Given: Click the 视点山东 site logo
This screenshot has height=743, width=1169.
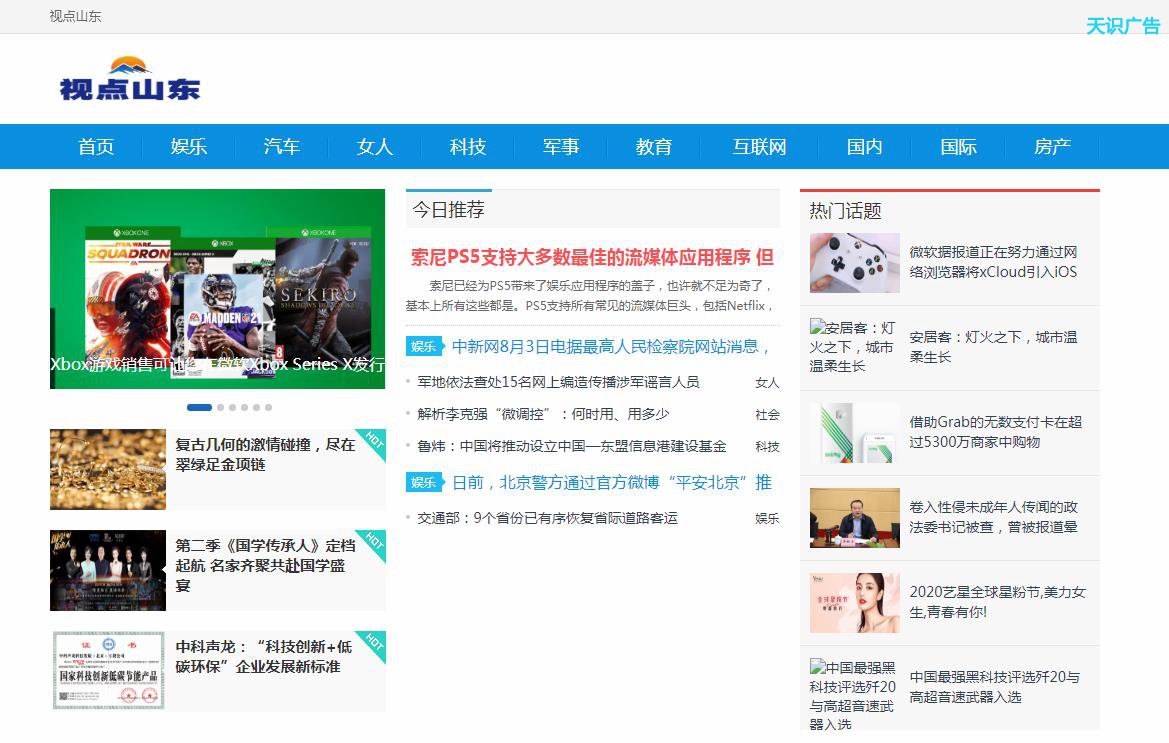Looking at the screenshot, I should (130, 79).
